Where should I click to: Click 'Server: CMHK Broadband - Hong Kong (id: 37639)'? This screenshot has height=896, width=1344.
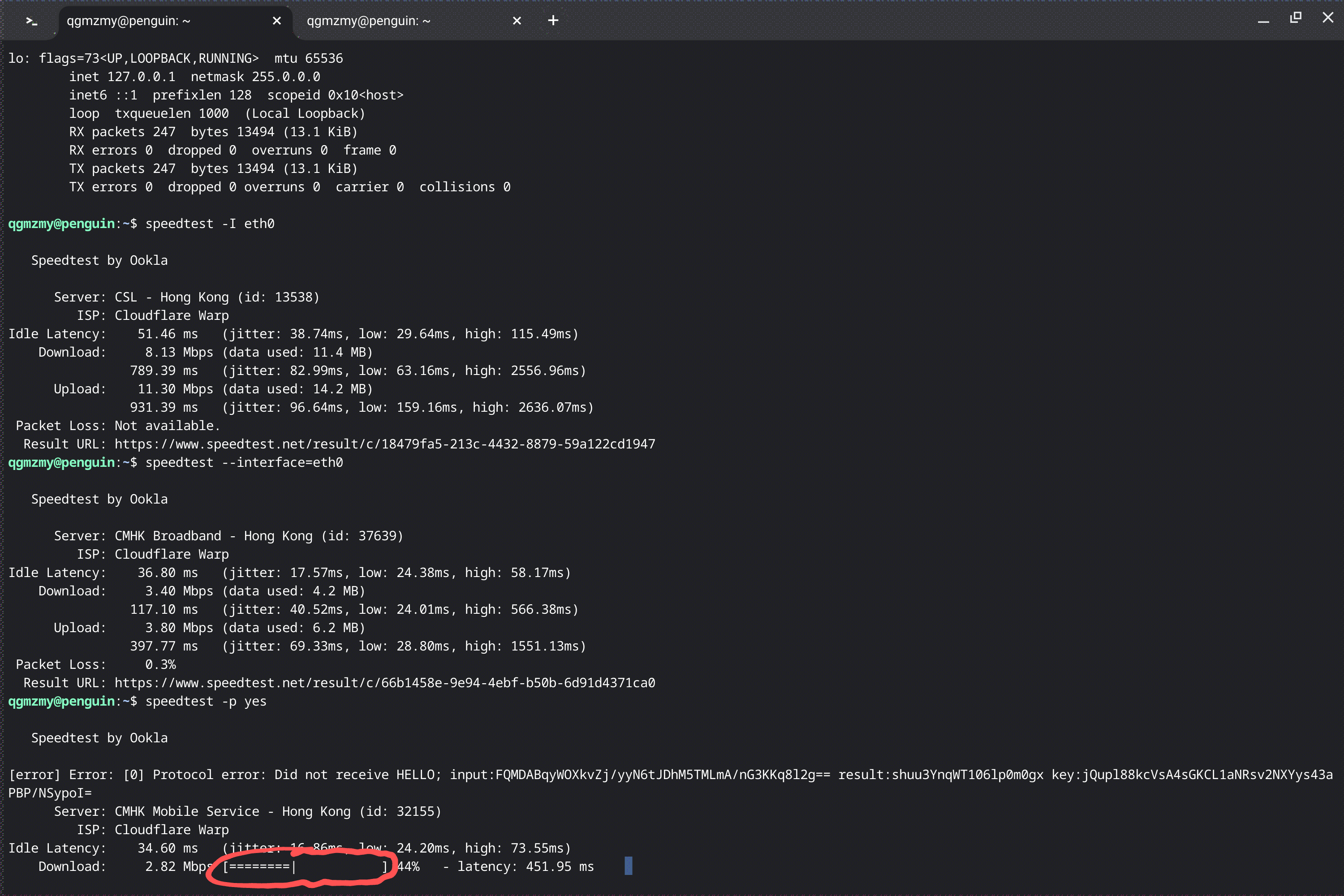[x=228, y=536]
